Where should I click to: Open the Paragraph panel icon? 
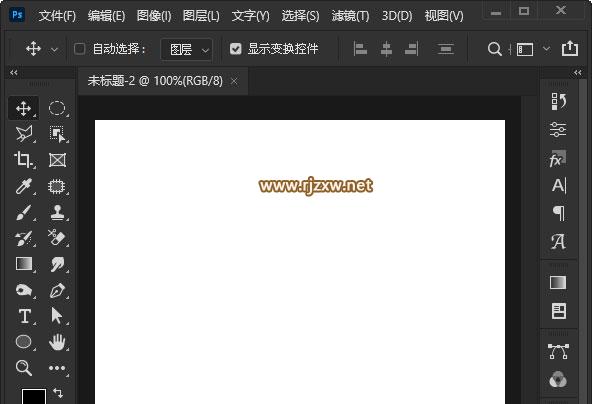[x=559, y=213]
